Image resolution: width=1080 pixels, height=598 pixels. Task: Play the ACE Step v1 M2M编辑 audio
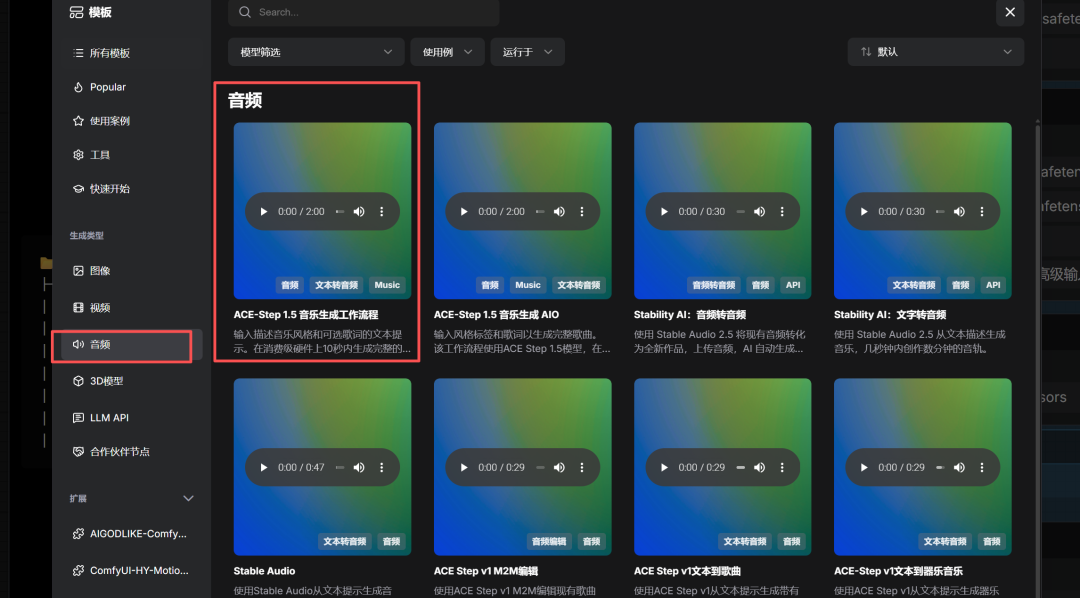coord(464,467)
